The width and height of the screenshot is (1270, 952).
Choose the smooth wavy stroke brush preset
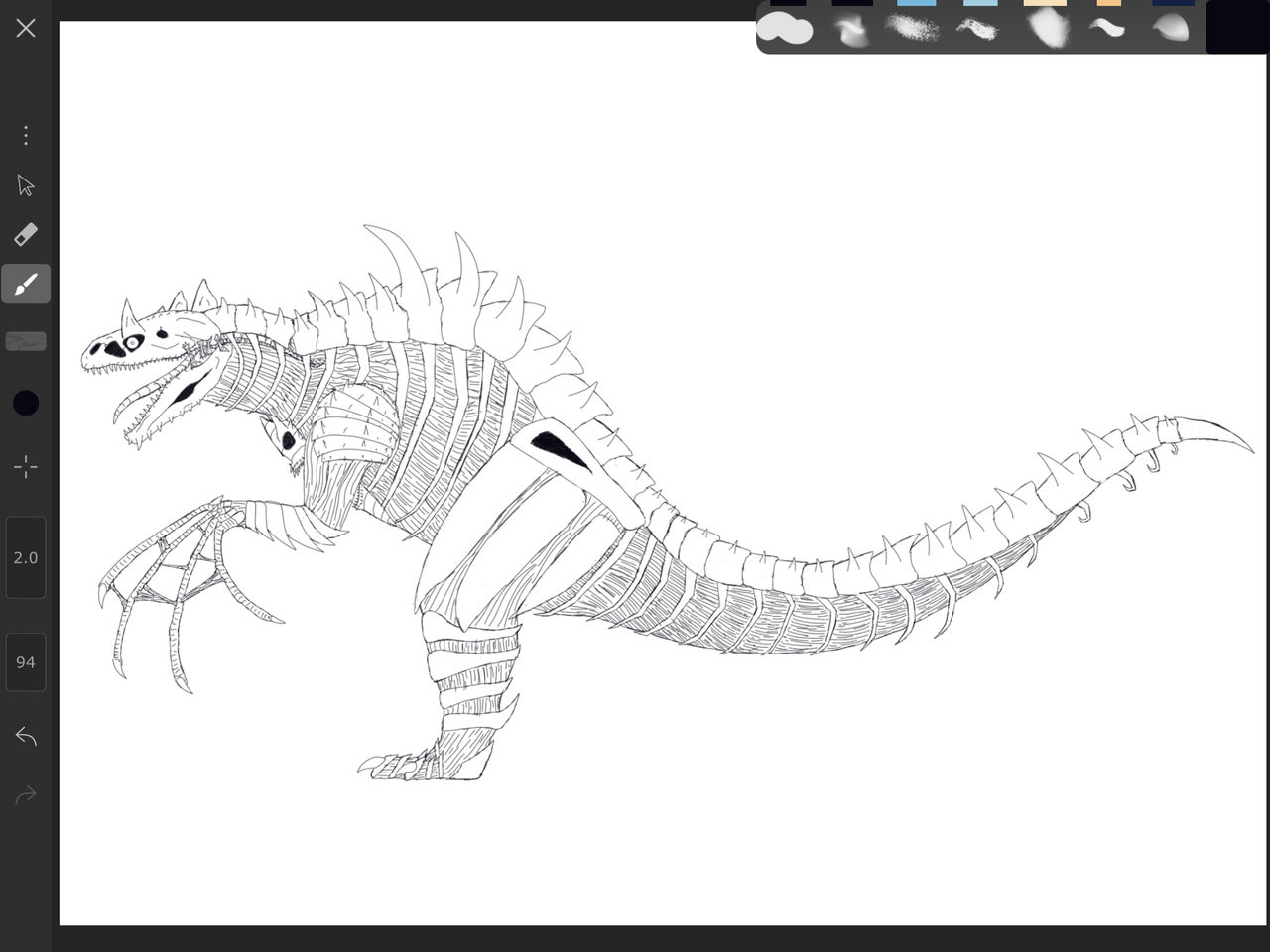[1107, 28]
